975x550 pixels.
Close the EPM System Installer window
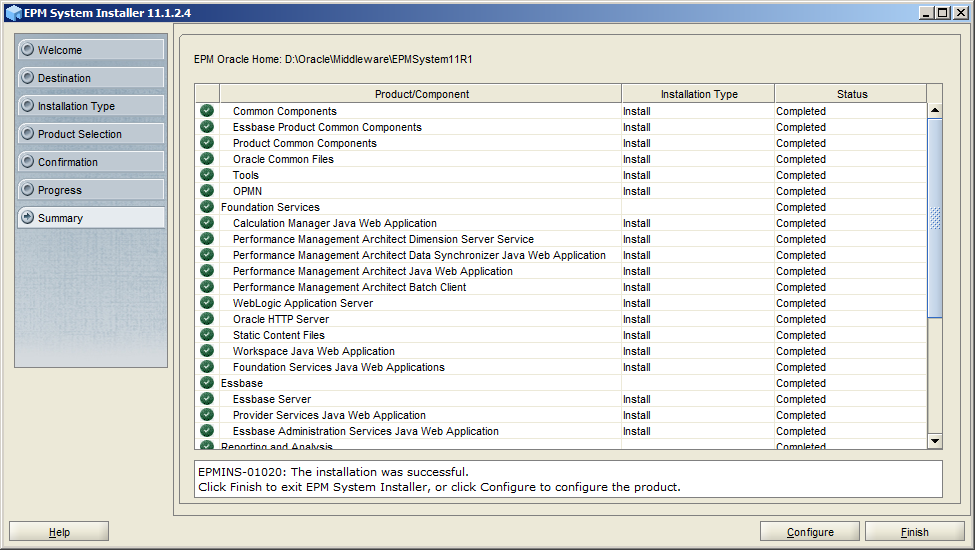(x=959, y=12)
